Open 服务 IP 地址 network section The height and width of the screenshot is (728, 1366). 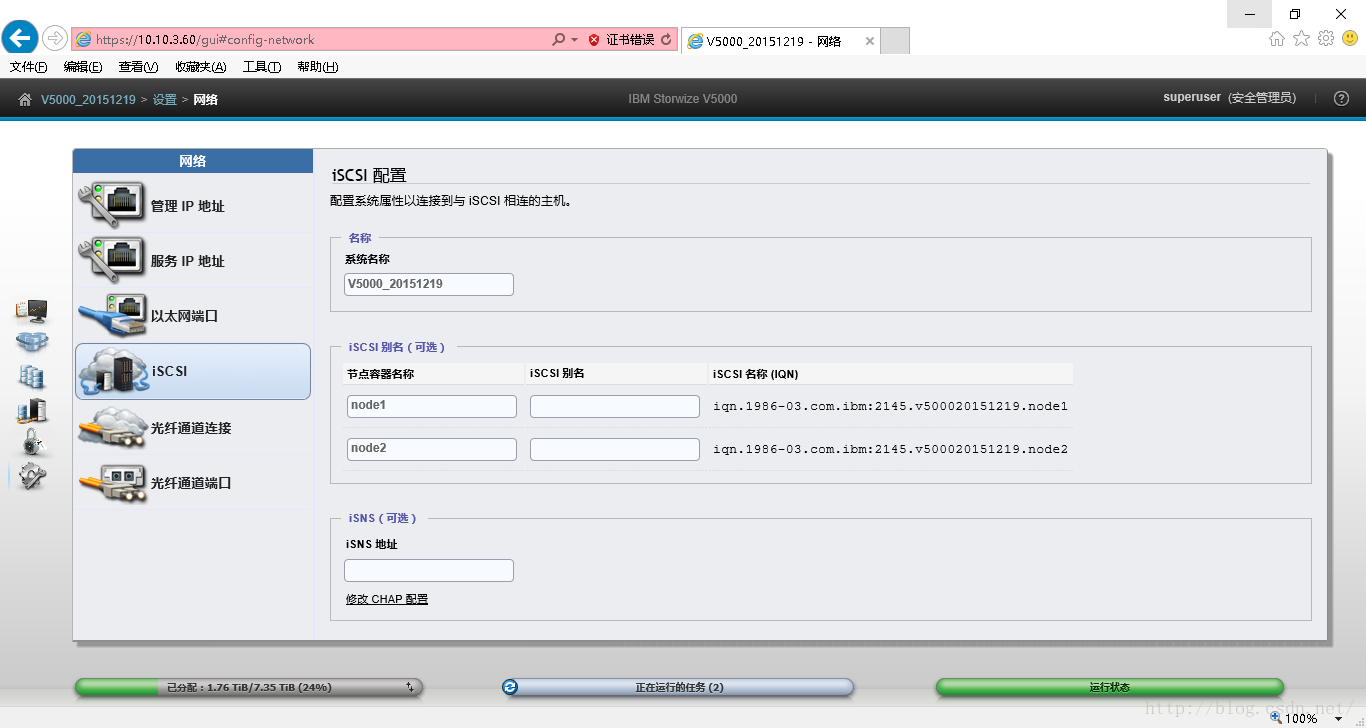pyautogui.click(x=193, y=261)
